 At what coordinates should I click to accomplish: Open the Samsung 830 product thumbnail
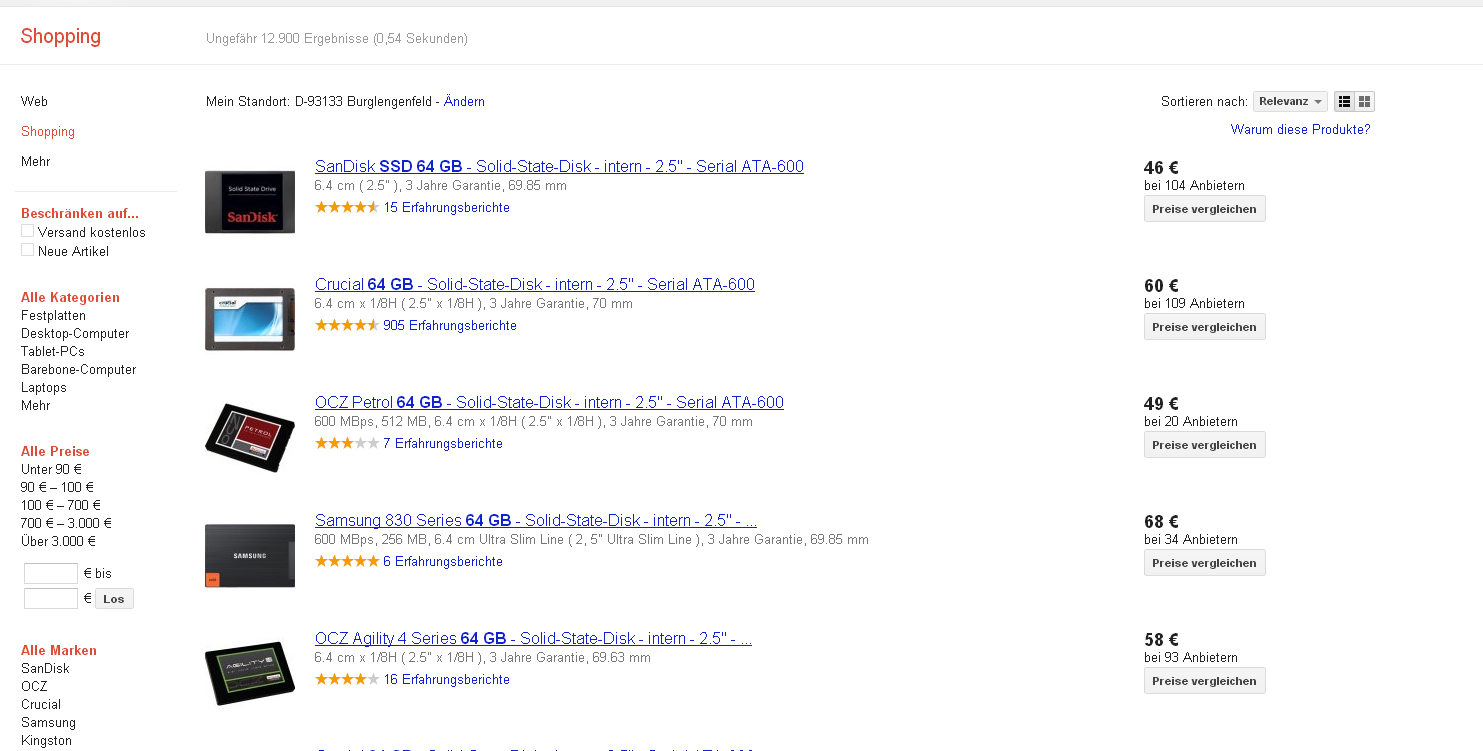pos(250,555)
